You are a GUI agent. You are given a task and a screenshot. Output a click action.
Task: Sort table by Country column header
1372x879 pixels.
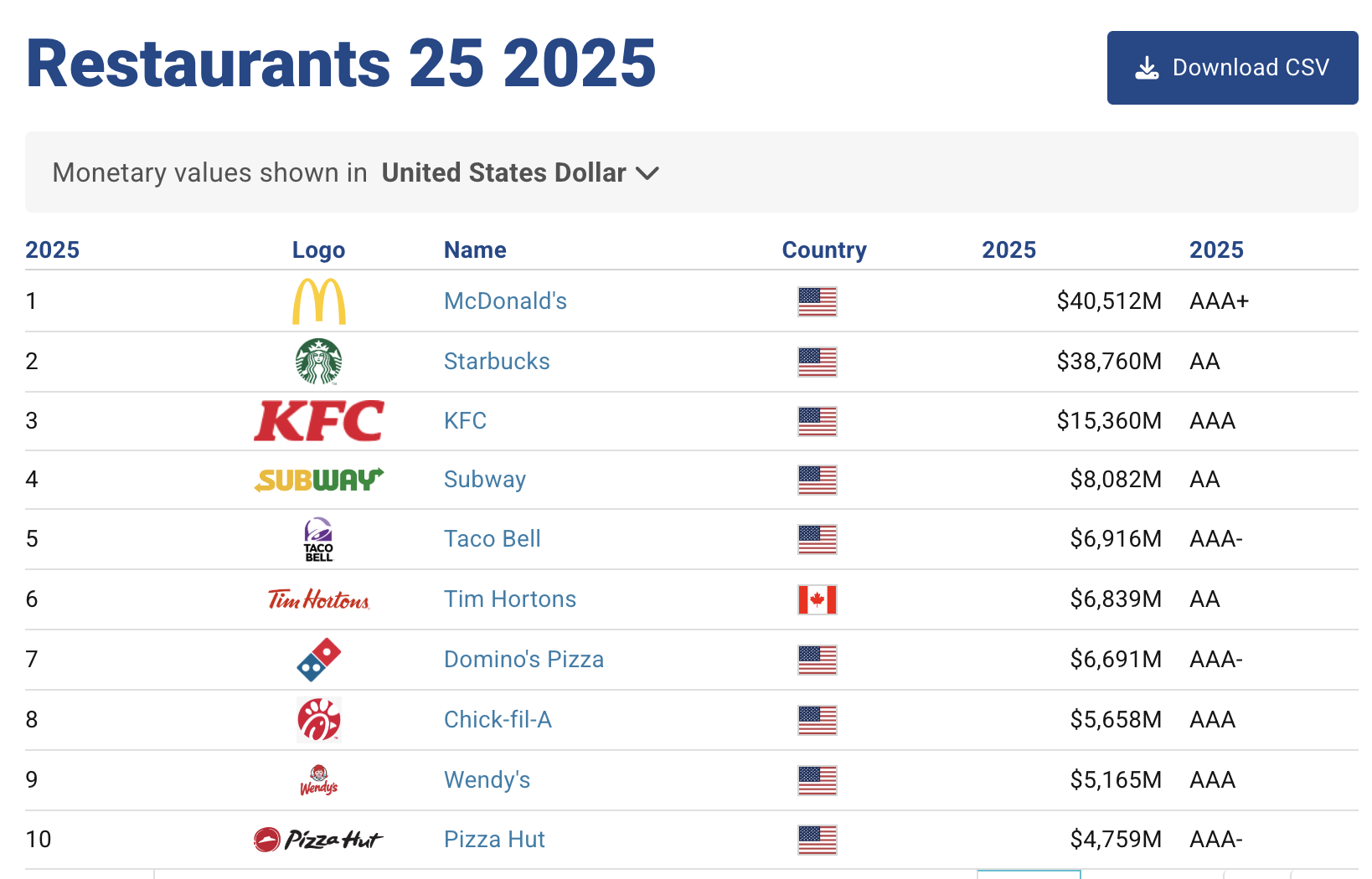click(x=823, y=249)
